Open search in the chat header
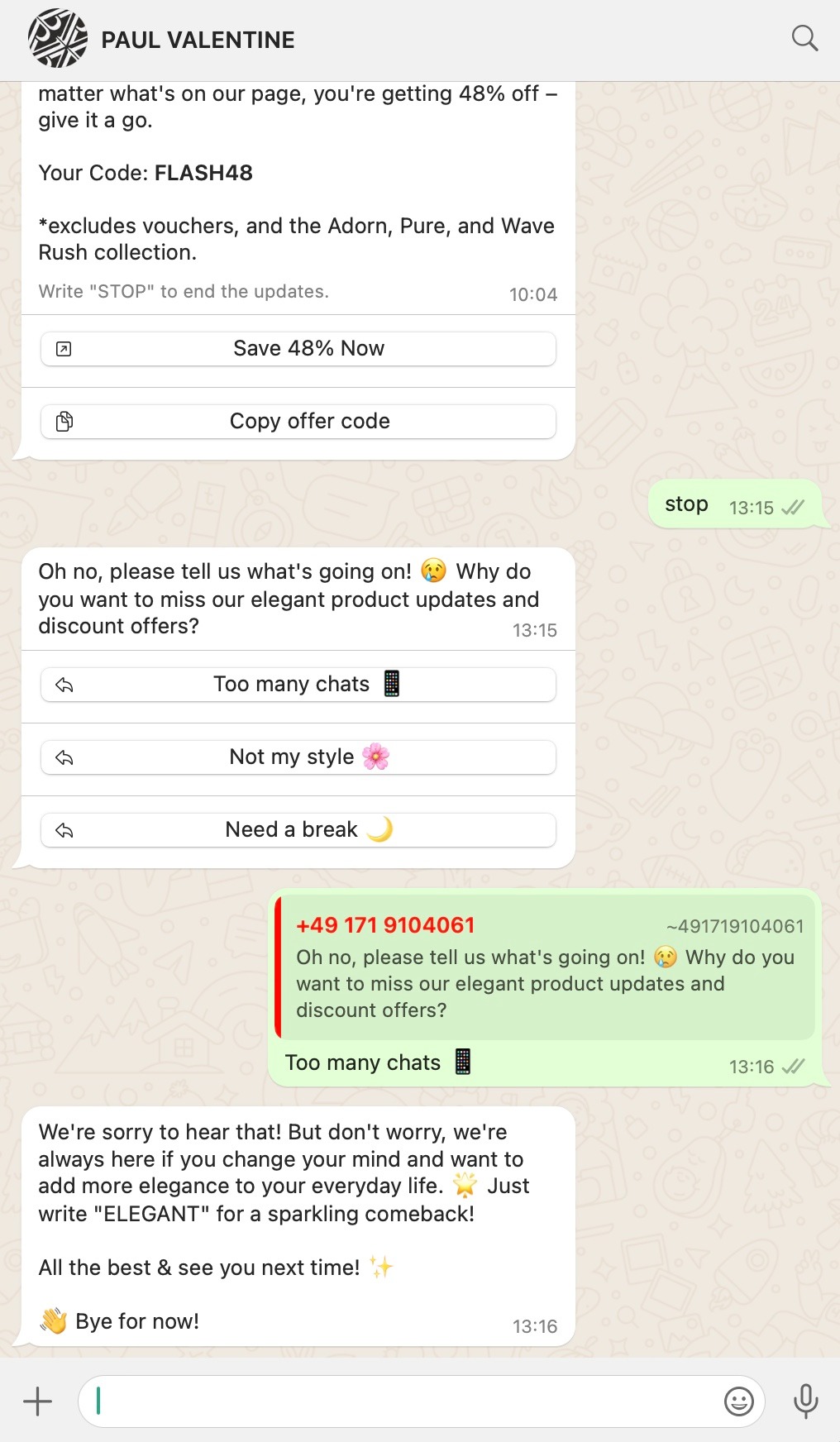The height and width of the screenshot is (1442, 840). [x=804, y=38]
